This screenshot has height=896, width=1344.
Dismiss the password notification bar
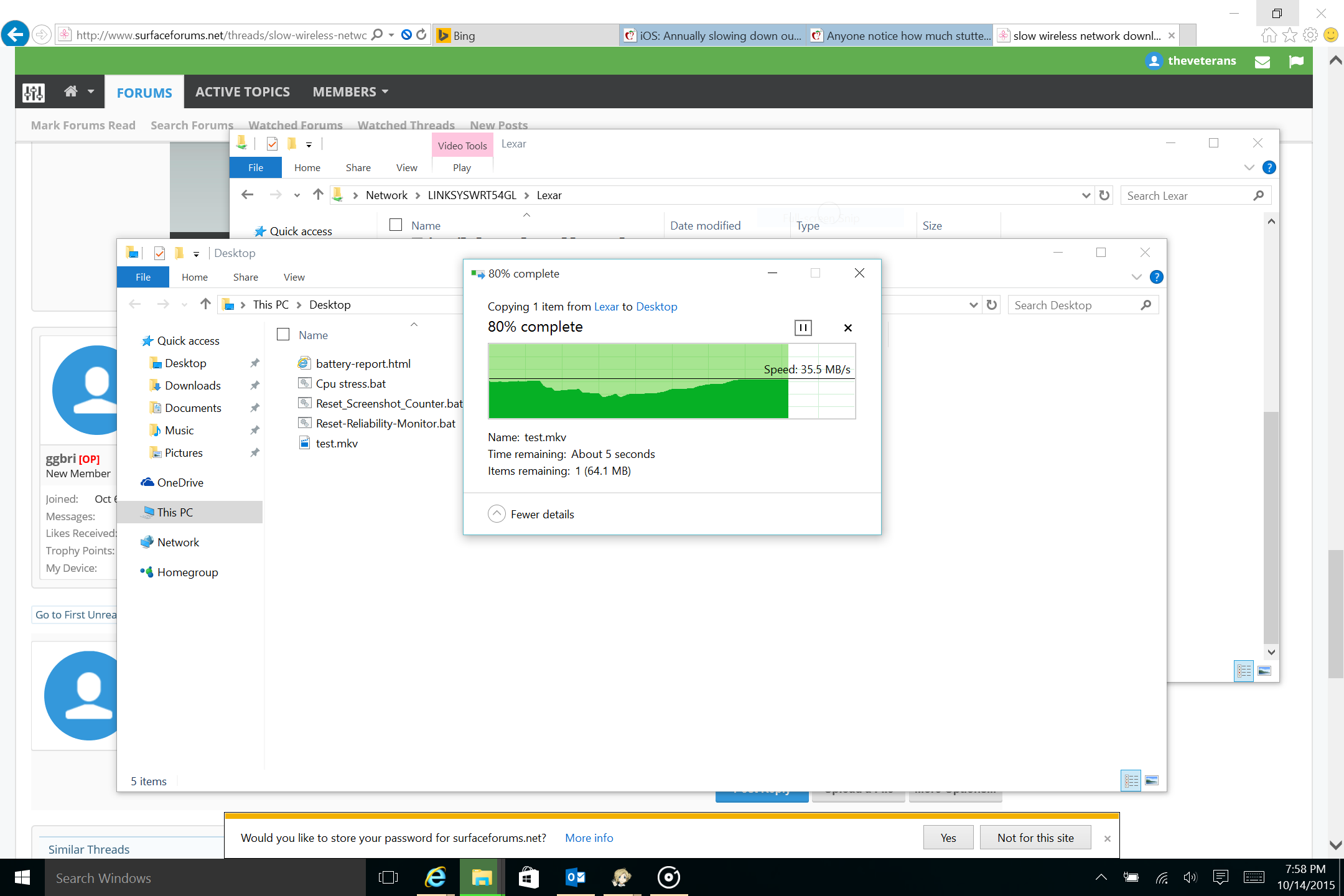pos(1108,839)
